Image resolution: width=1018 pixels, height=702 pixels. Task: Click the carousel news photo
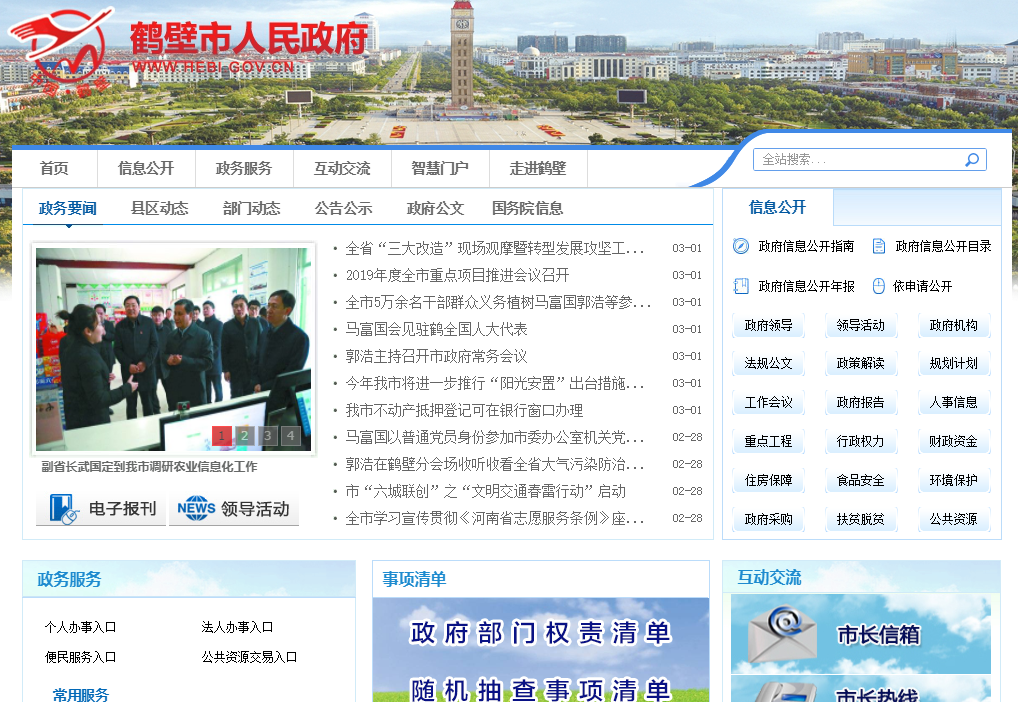[173, 349]
